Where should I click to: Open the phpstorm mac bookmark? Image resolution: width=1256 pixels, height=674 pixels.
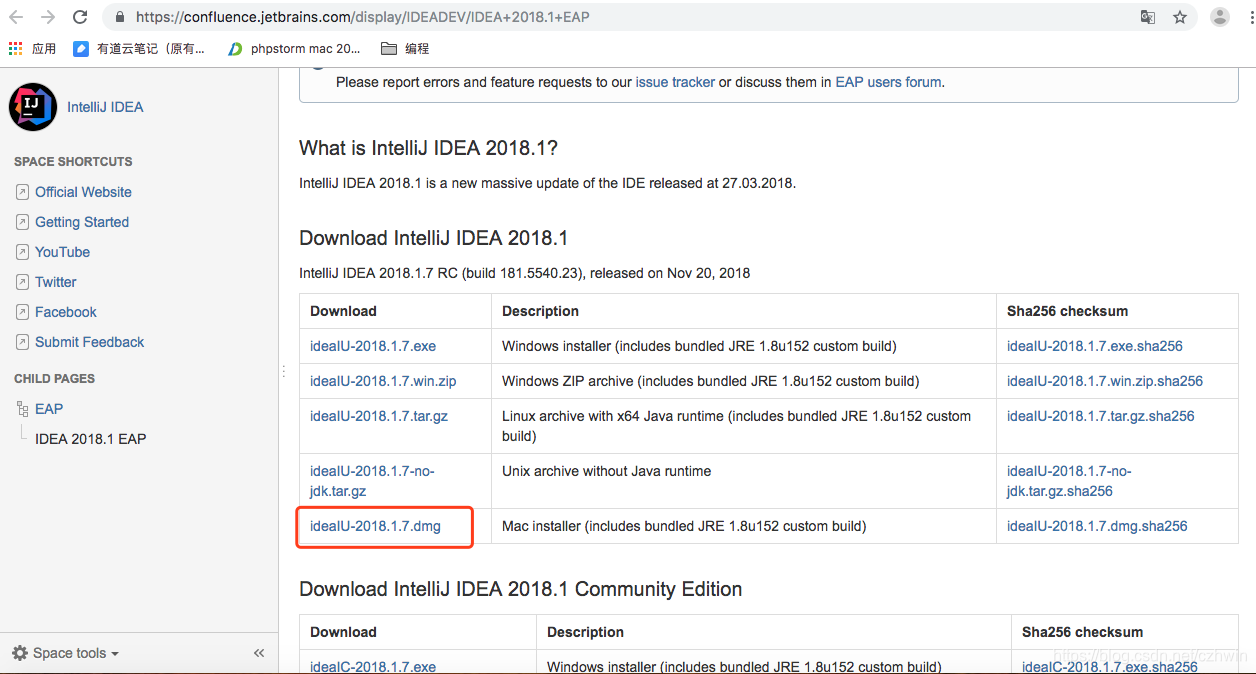click(294, 48)
